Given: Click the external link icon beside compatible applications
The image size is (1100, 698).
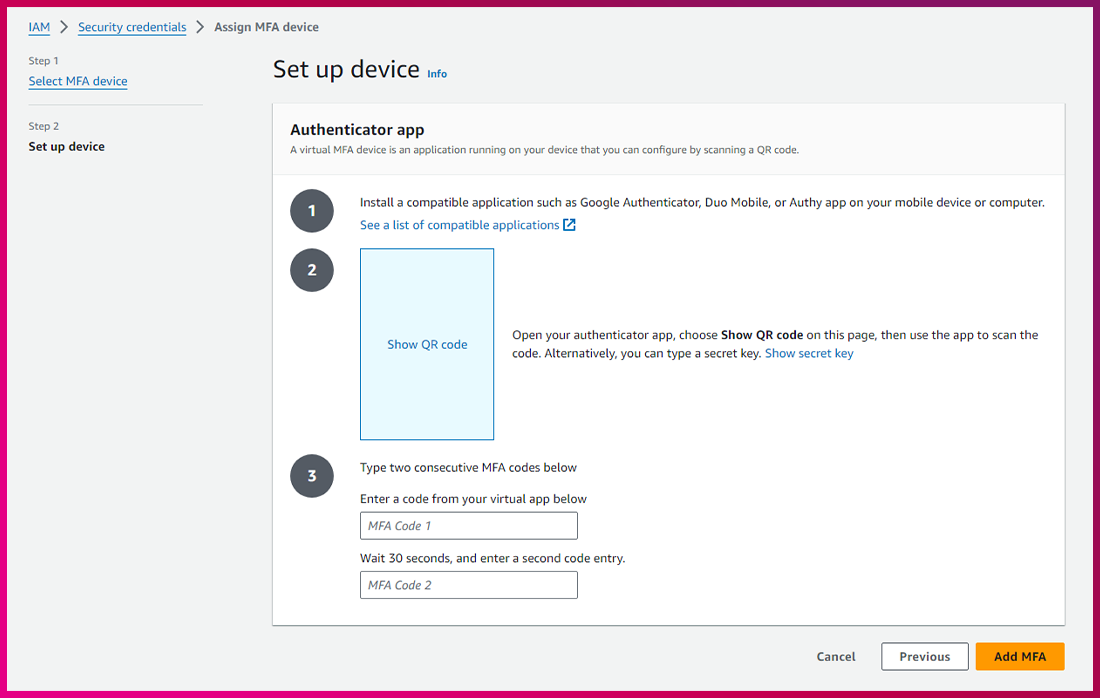Looking at the screenshot, I should pyautogui.click(x=569, y=225).
